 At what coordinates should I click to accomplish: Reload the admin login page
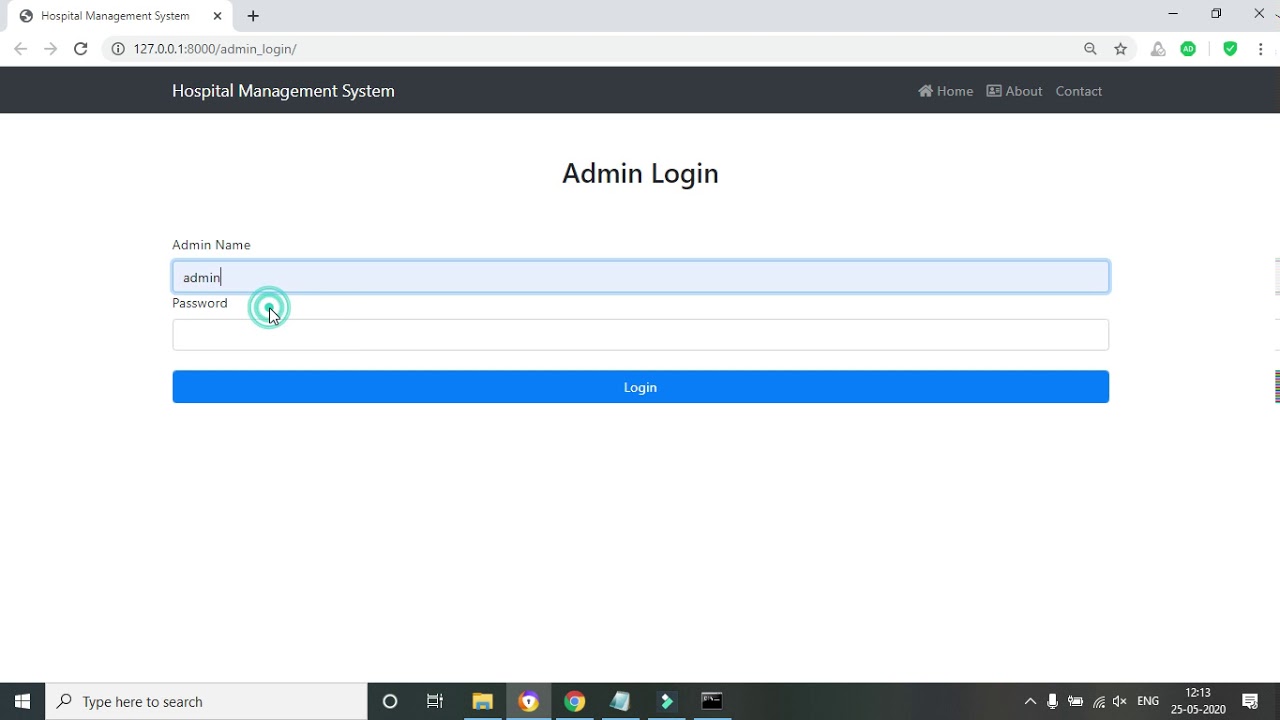[x=81, y=49]
